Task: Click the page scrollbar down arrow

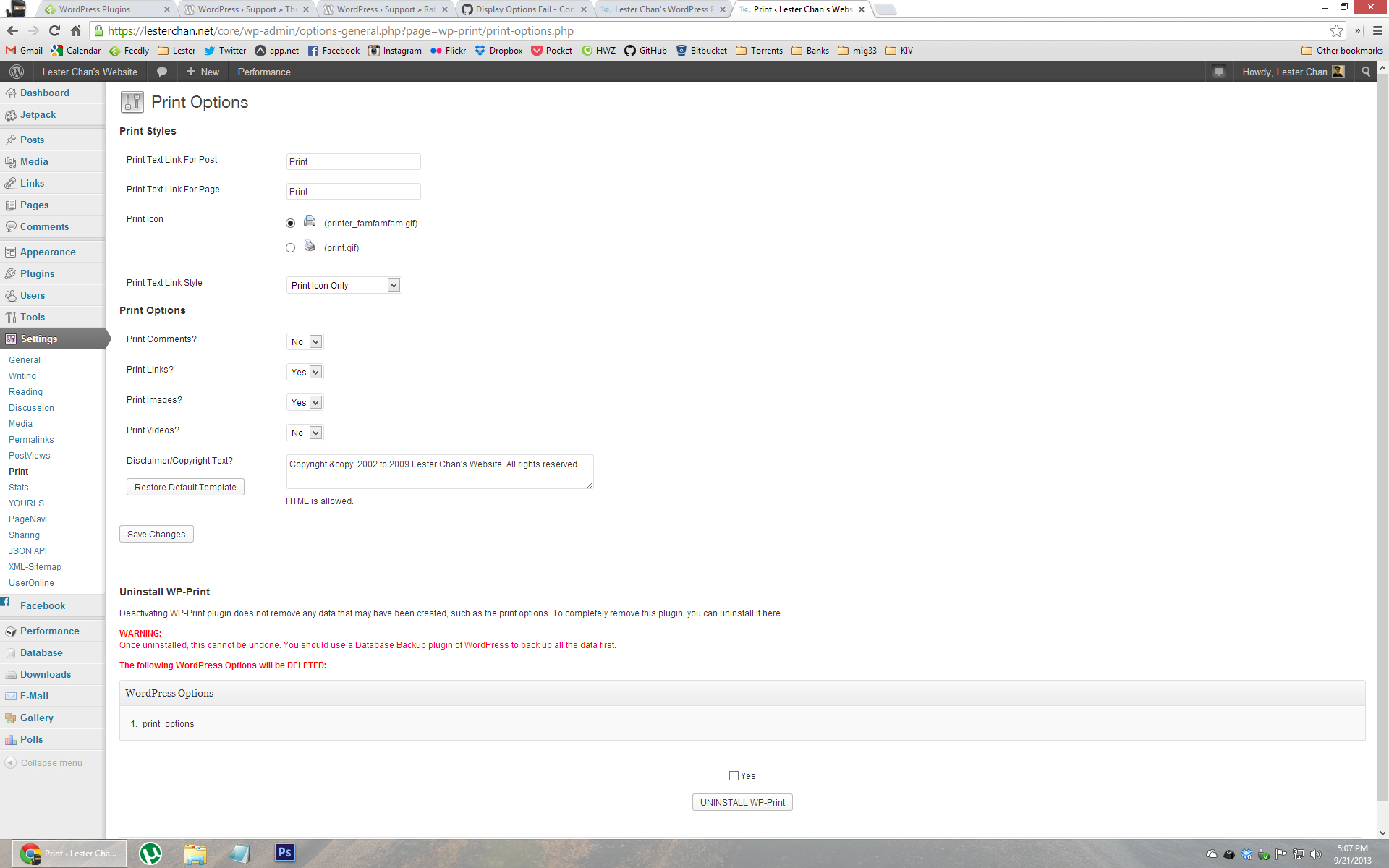Action: coord(1382,833)
